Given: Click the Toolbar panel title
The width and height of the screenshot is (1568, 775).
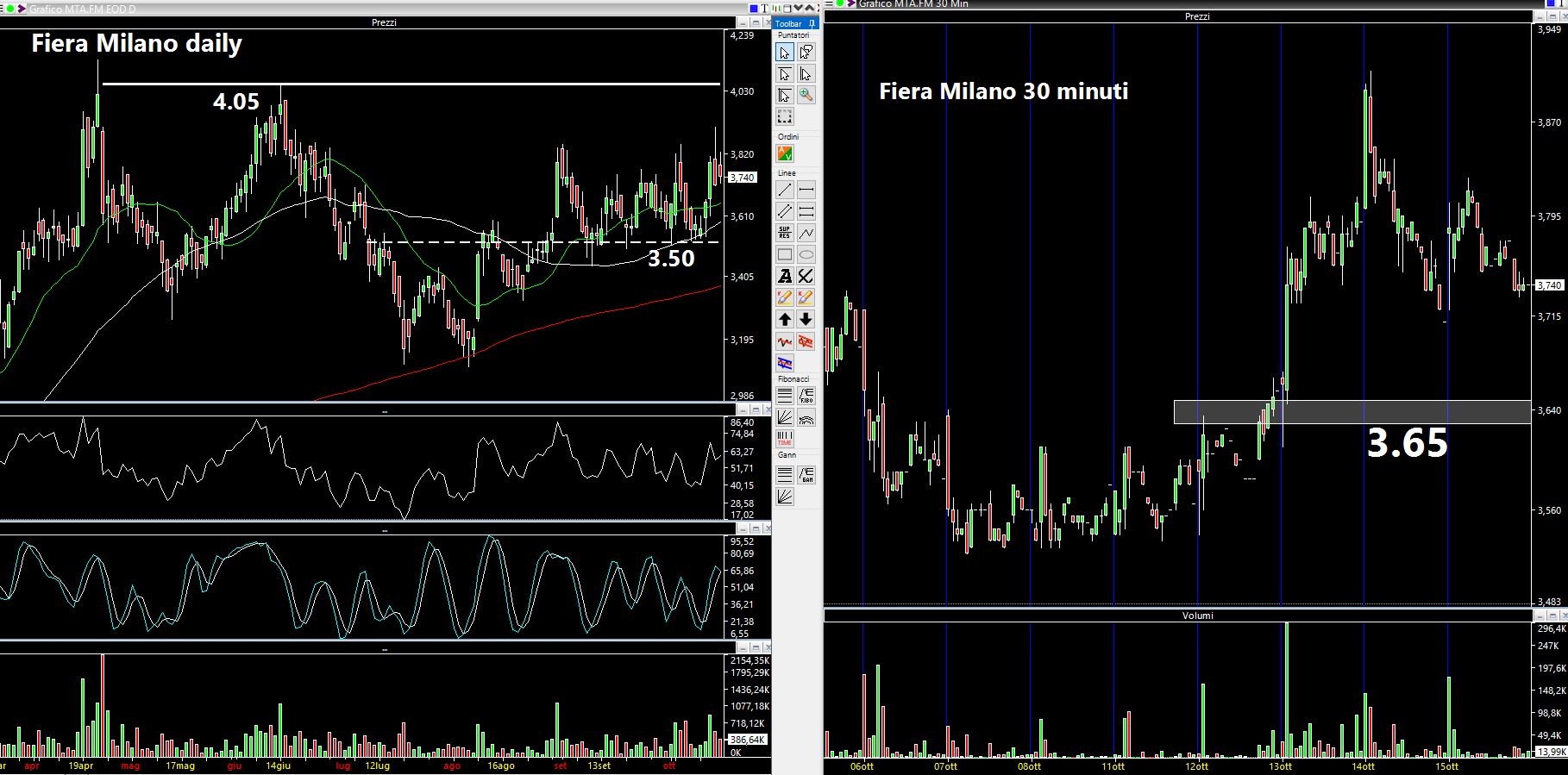Looking at the screenshot, I should pos(788,23).
